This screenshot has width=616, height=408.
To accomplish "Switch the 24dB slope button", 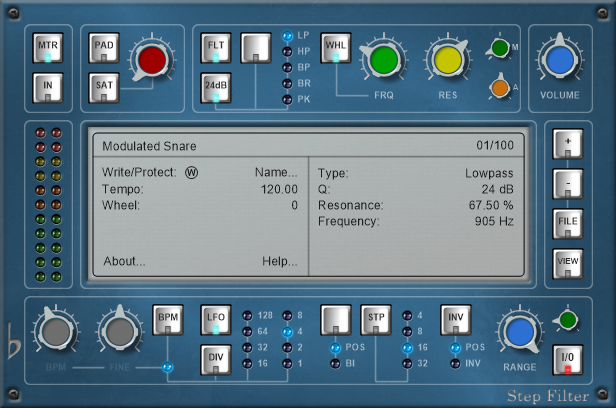I will pyautogui.click(x=216, y=88).
